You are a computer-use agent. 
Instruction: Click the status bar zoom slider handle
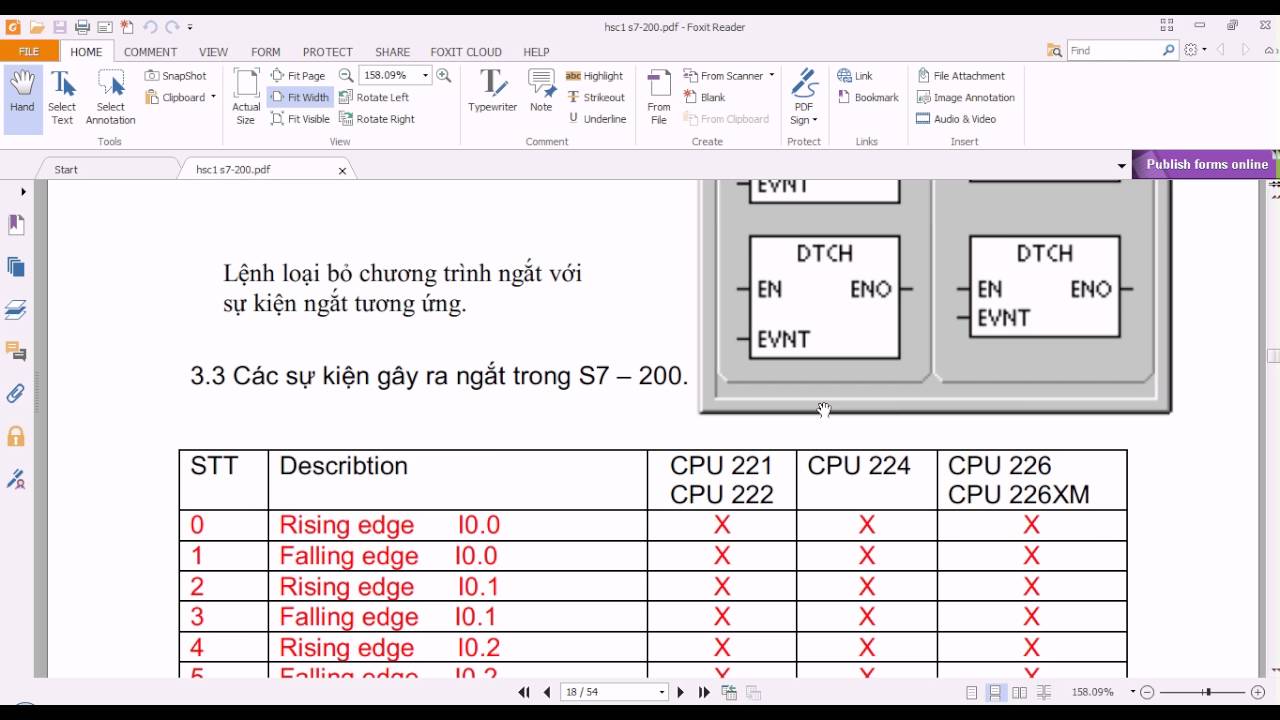pyautogui.click(x=1208, y=692)
